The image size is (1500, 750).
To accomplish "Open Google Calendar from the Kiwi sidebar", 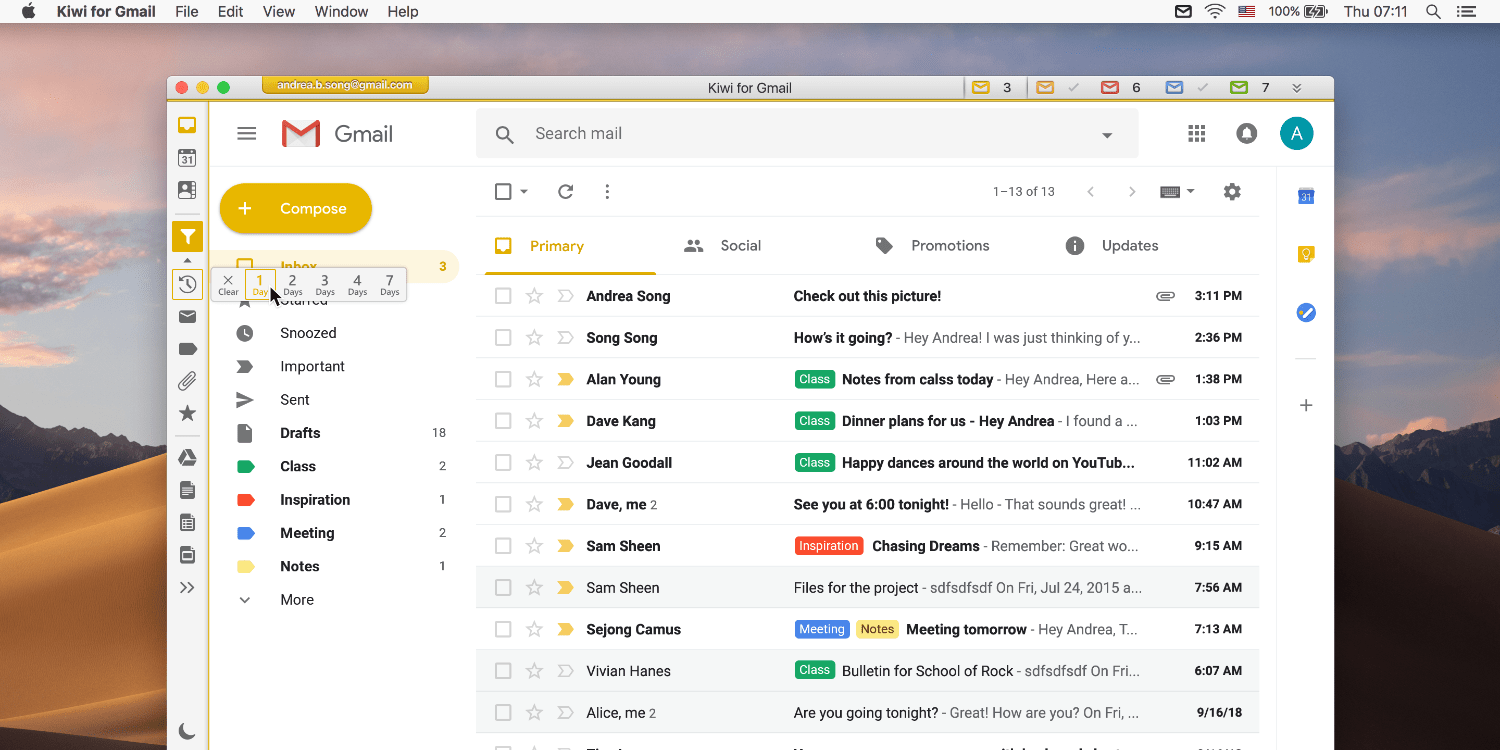I will [187, 158].
